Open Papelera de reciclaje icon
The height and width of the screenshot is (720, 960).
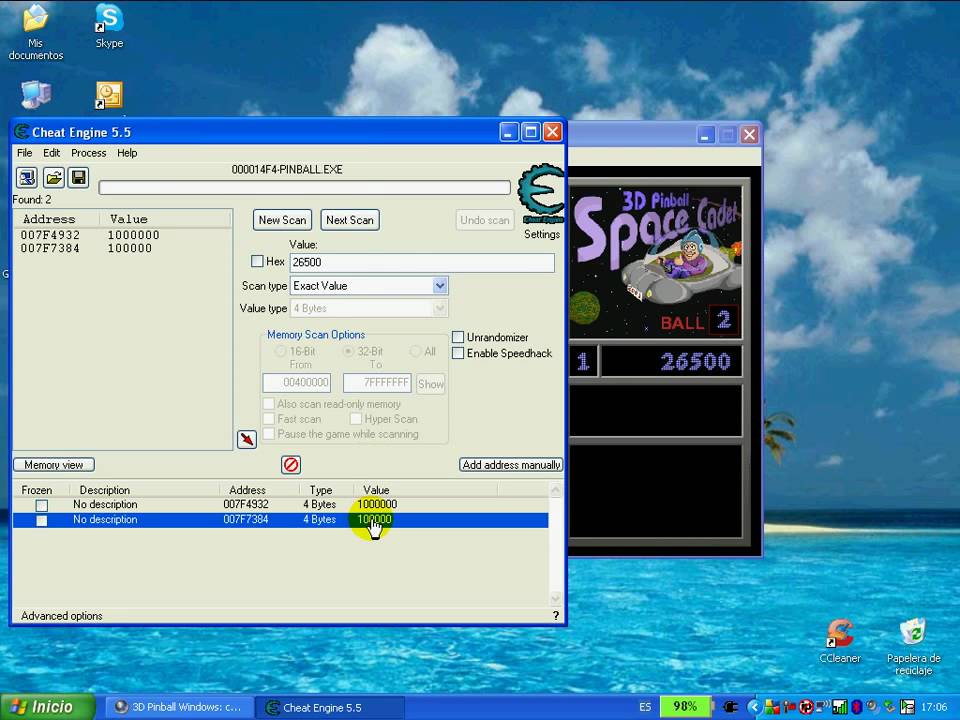[913, 647]
